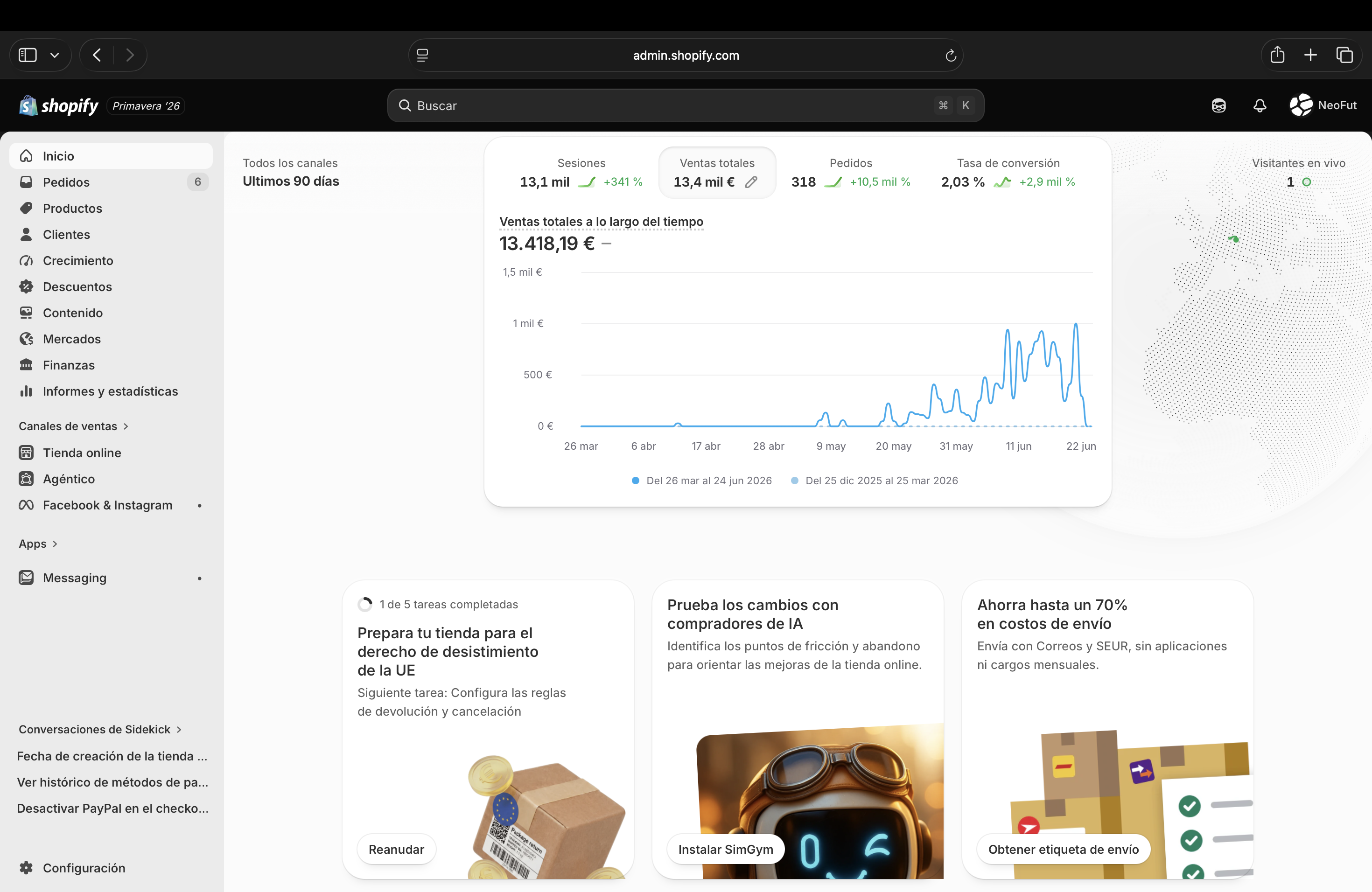
Task: Open Informes y estadísticas chart icon
Action: coord(26,391)
